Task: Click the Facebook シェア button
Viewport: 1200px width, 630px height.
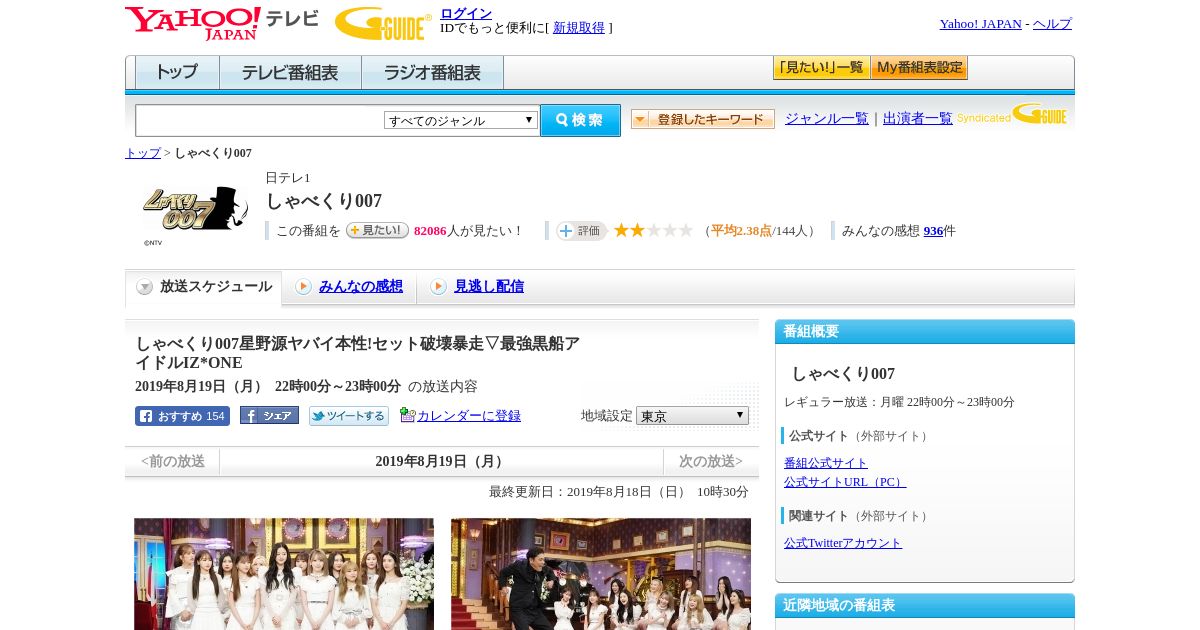Action: click(269, 415)
